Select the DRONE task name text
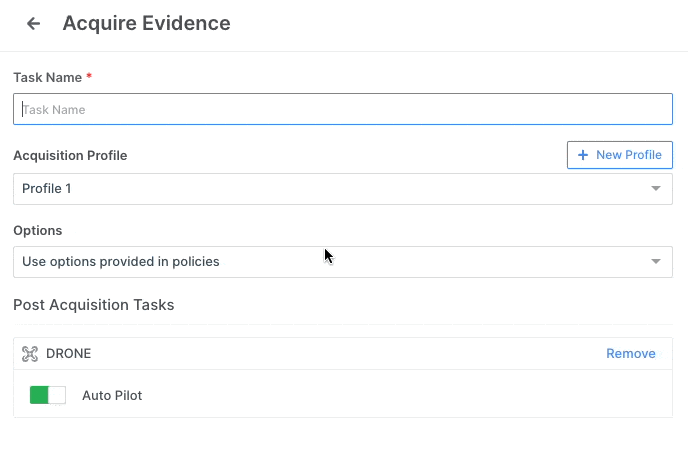688x450 pixels. click(69, 354)
